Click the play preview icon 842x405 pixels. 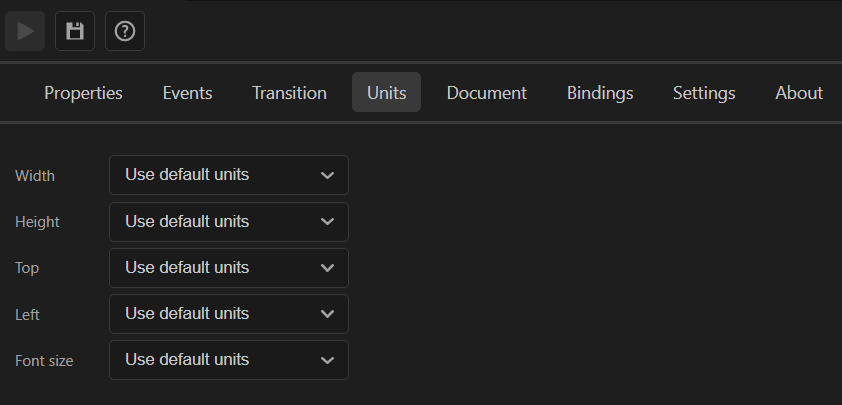point(25,31)
